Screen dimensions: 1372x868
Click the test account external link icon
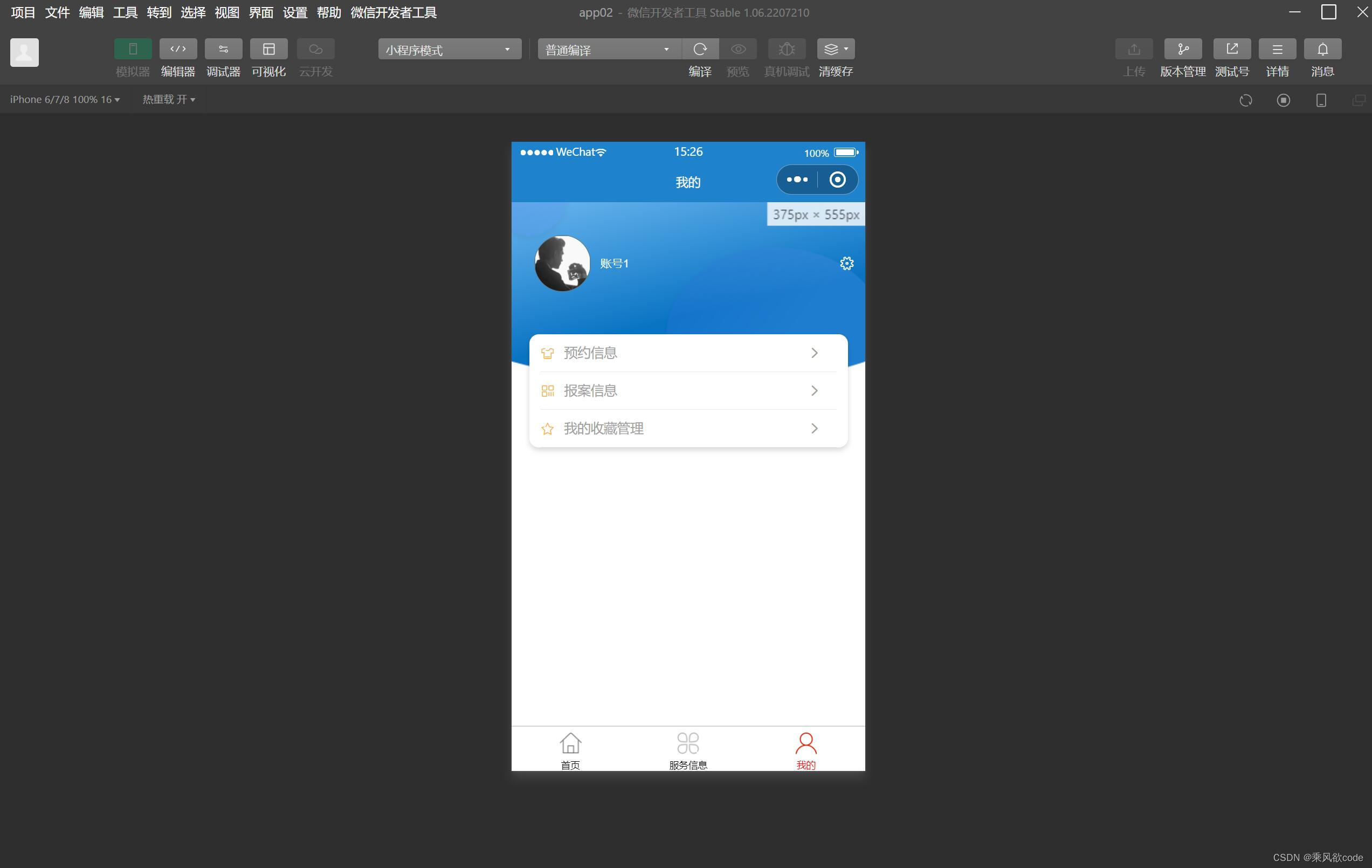point(1231,49)
